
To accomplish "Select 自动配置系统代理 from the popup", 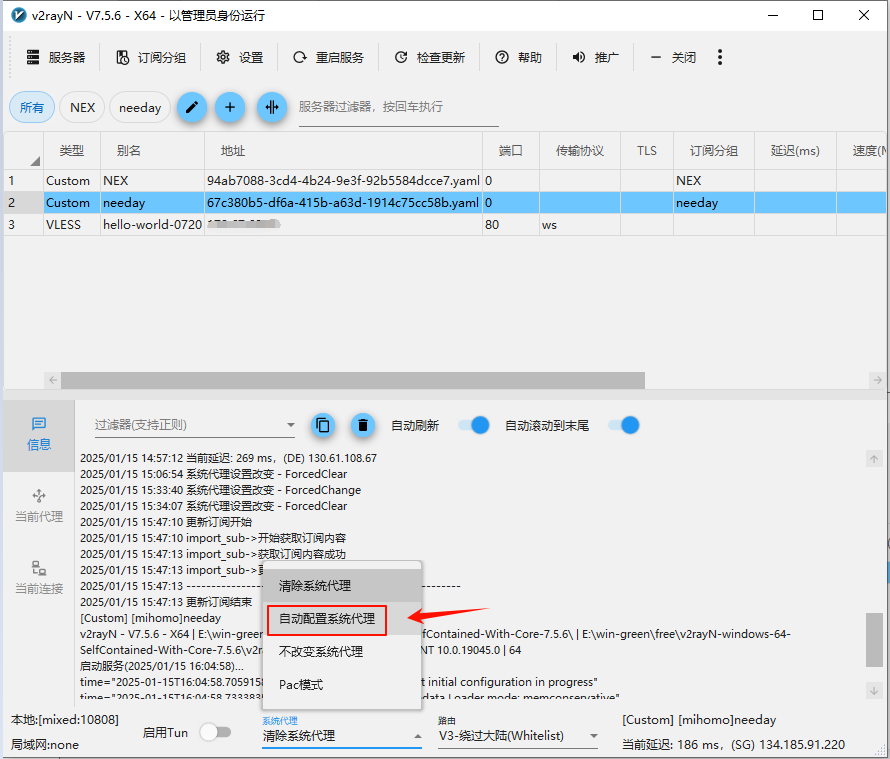I will 327,619.
